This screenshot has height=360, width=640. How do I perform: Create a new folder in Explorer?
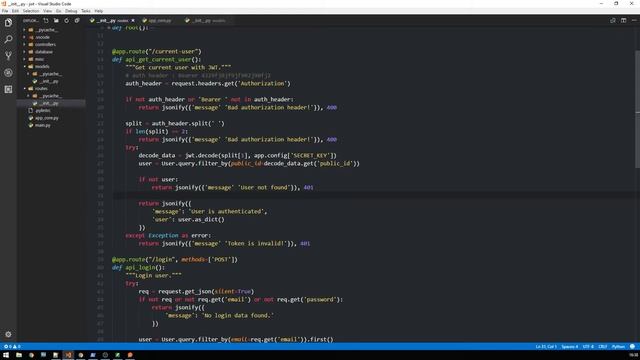(x=56, y=20)
